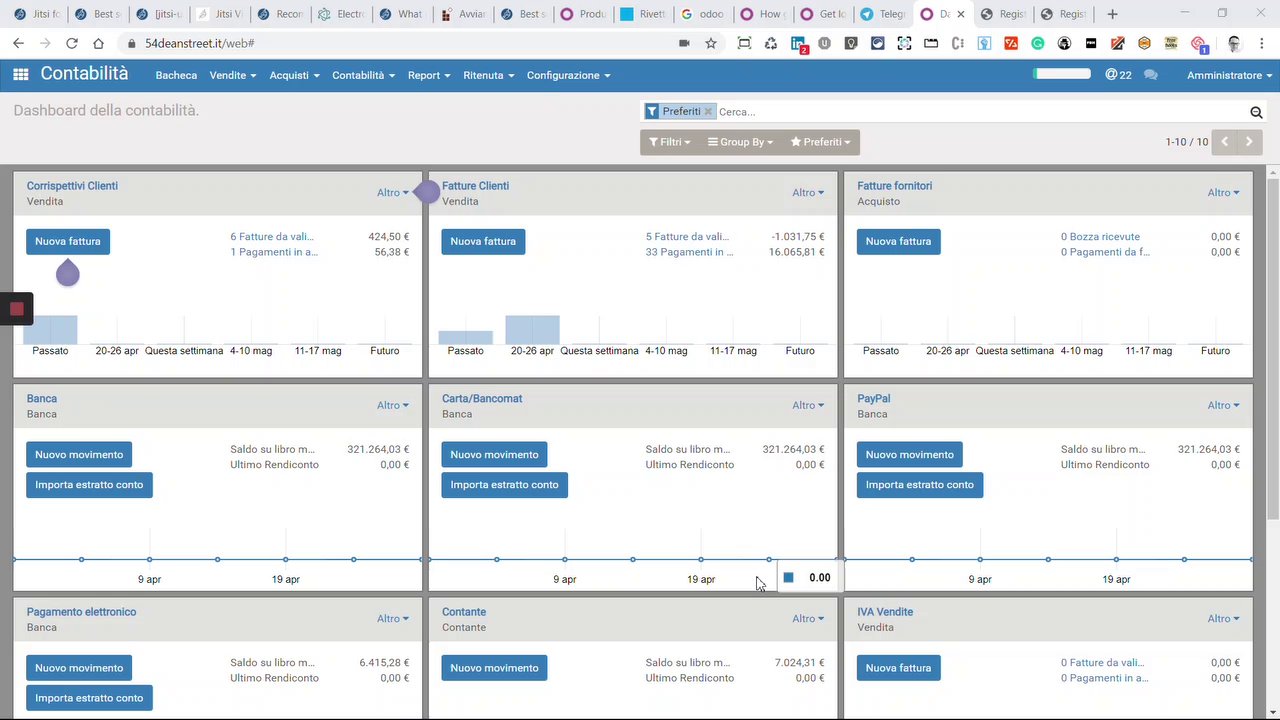Click the progress bar in top navbar
The image size is (1280, 720).
pyautogui.click(x=1062, y=74)
